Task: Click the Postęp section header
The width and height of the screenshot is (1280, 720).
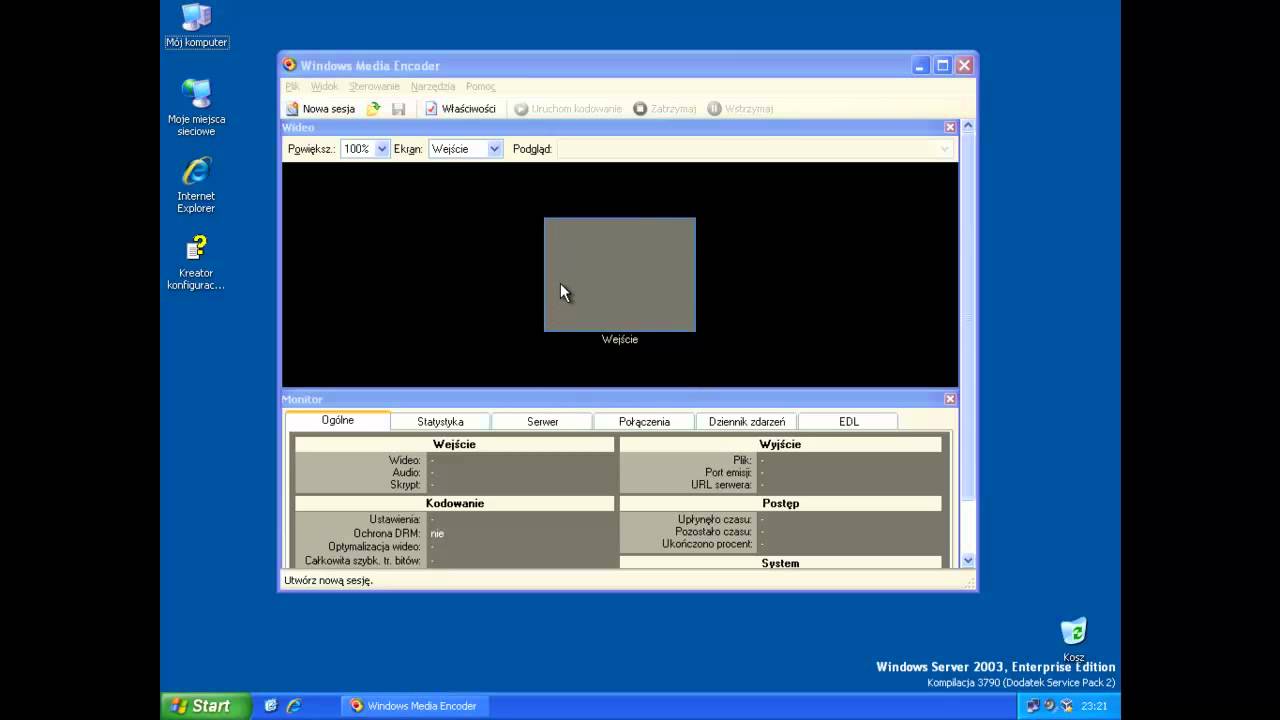Action: click(780, 503)
